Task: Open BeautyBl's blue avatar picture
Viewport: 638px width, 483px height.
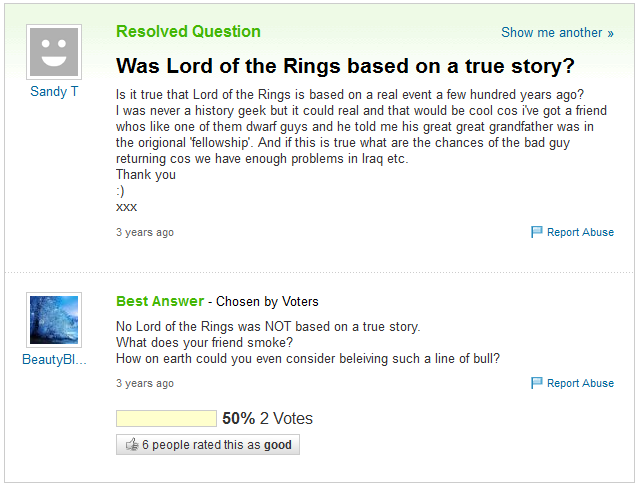Action: [54, 320]
